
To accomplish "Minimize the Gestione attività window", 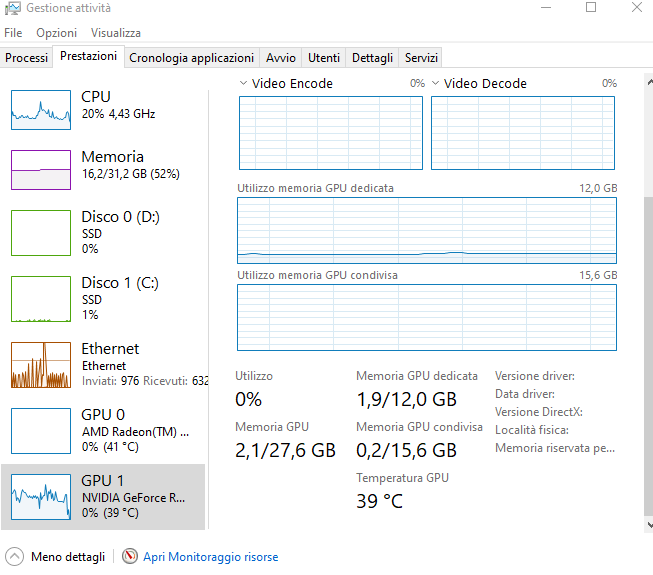I will point(546,7).
